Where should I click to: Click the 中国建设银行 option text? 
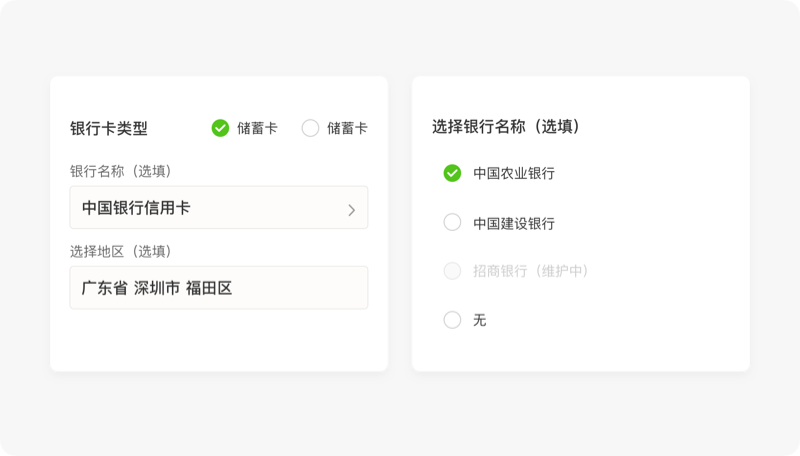click(x=514, y=223)
